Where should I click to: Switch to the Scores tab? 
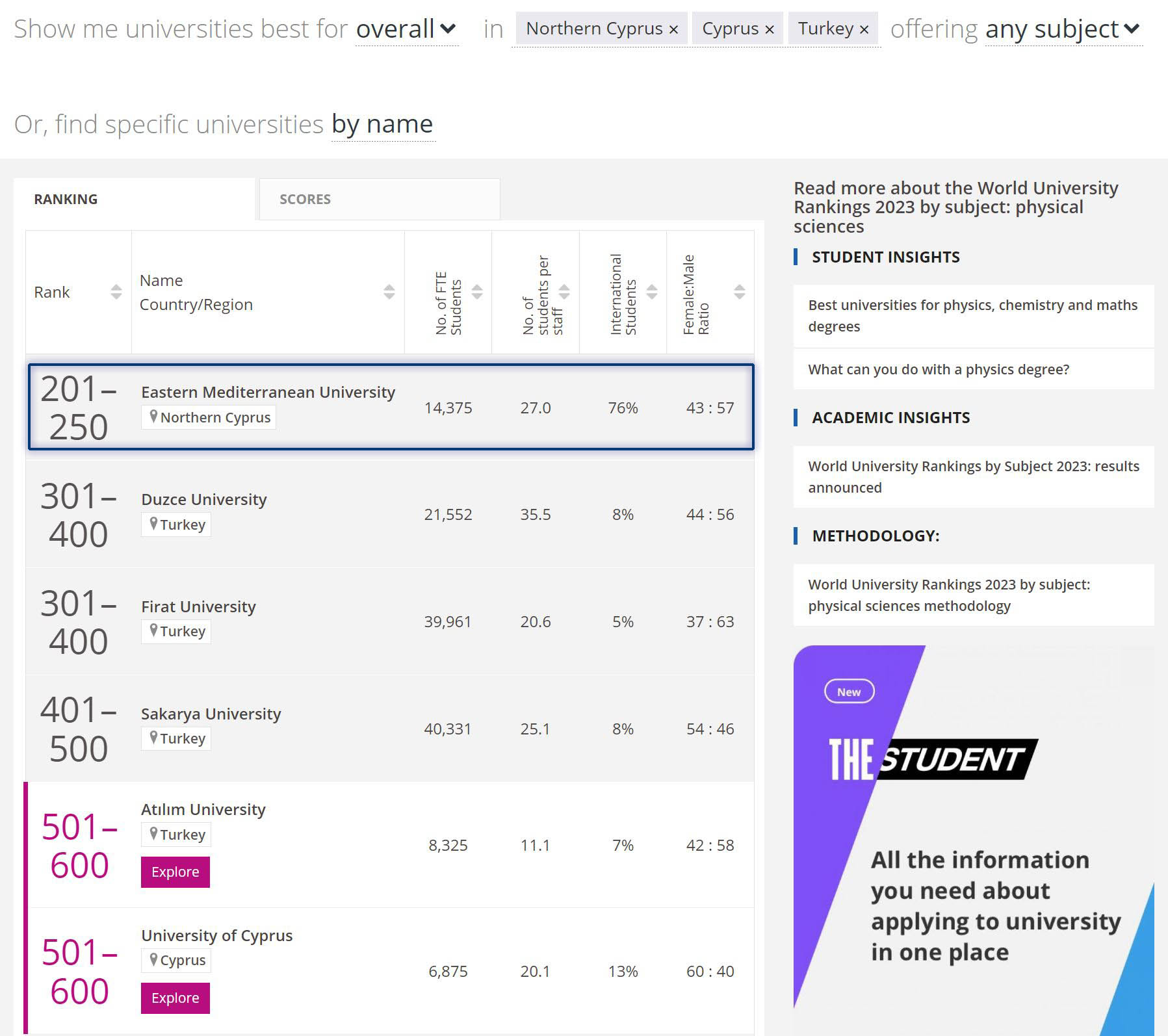click(380, 200)
